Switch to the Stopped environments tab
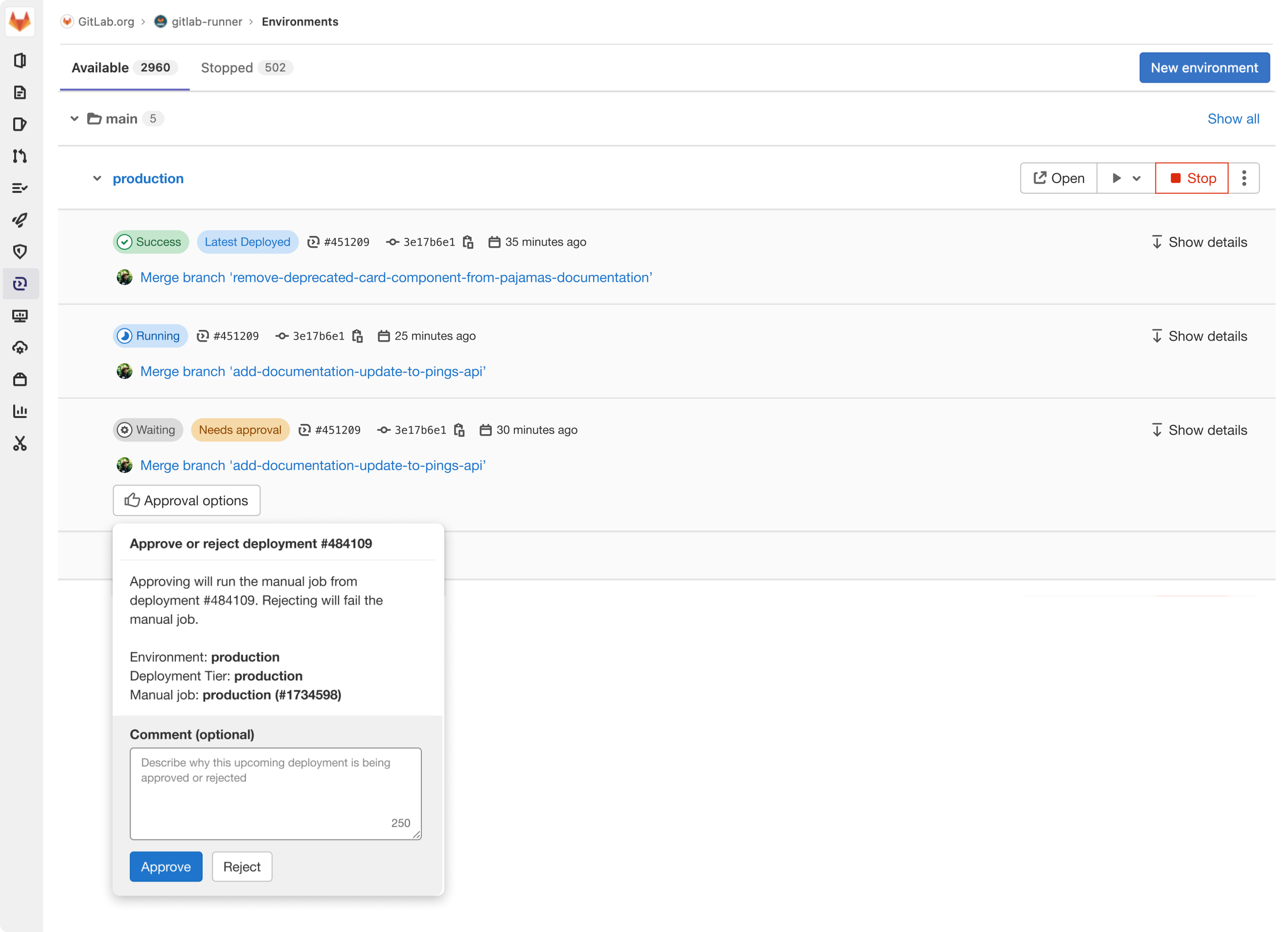 (x=227, y=68)
